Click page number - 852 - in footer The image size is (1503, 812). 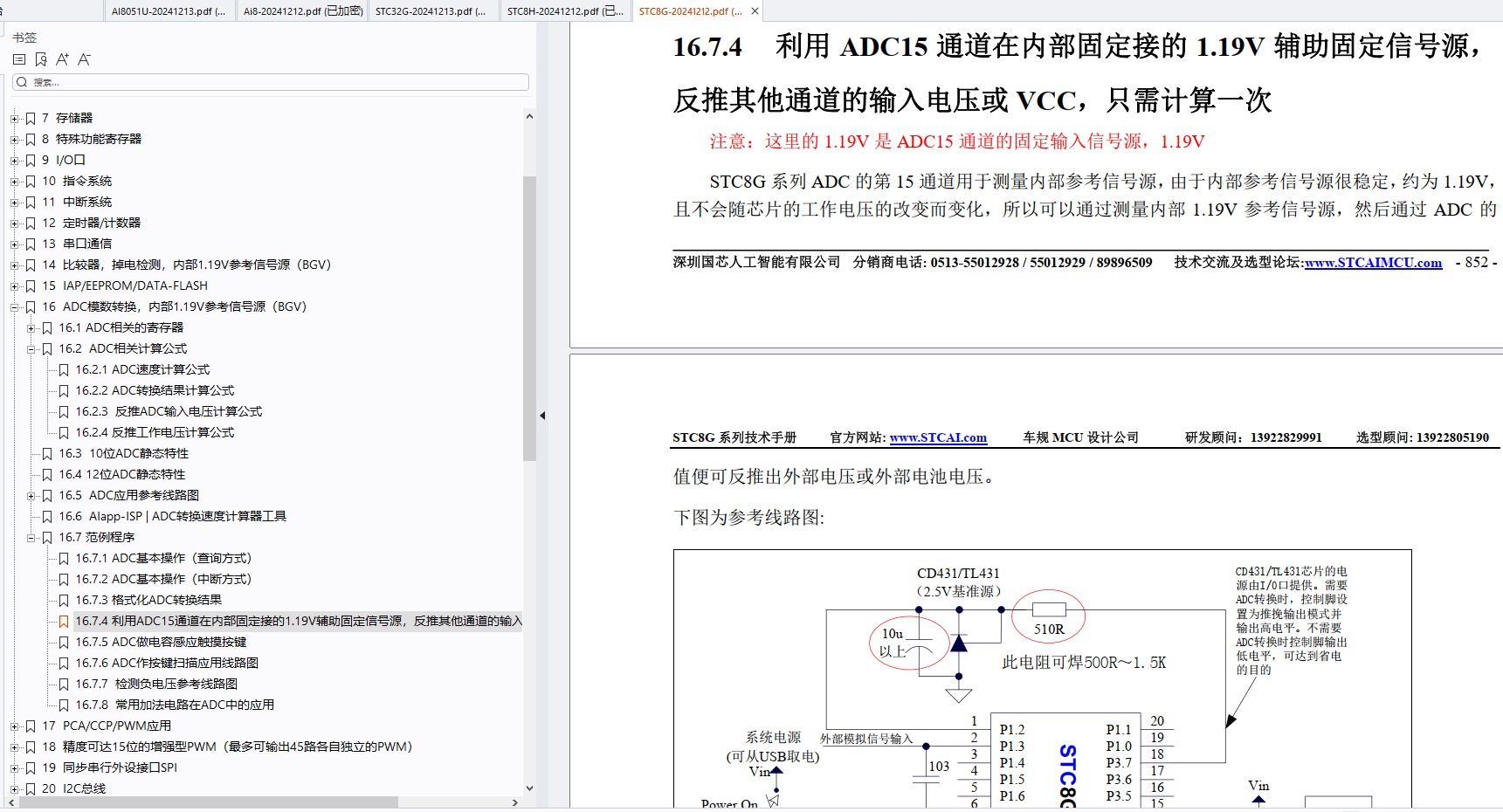[x=1476, y=262]
